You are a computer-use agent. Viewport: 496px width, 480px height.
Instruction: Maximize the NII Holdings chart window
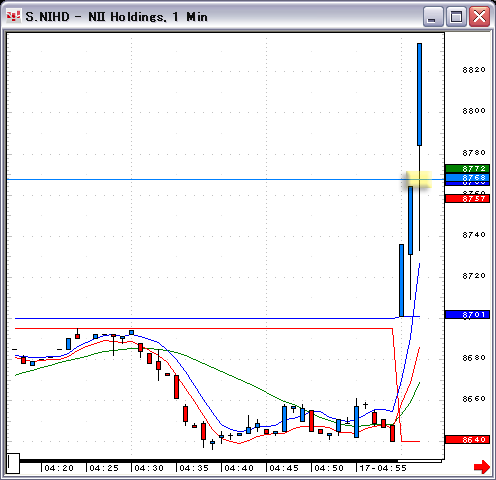pos(456,17)
